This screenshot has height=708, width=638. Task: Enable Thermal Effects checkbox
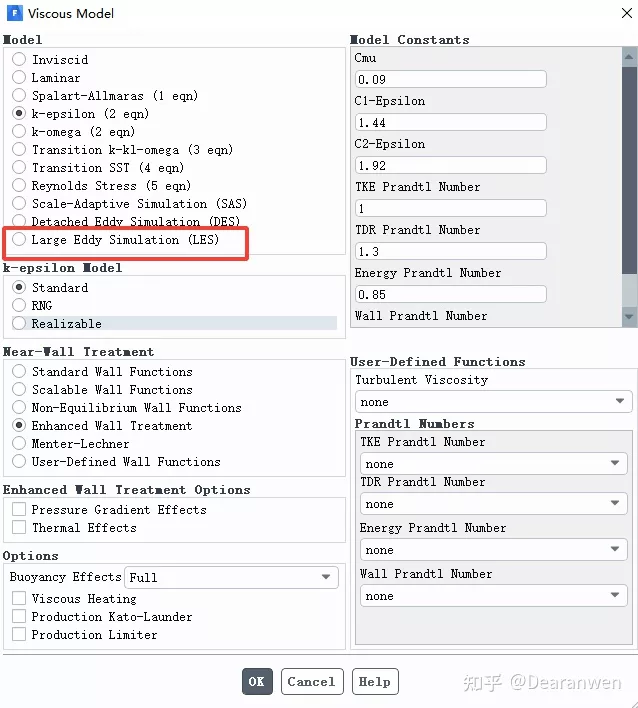click(19, 527)
